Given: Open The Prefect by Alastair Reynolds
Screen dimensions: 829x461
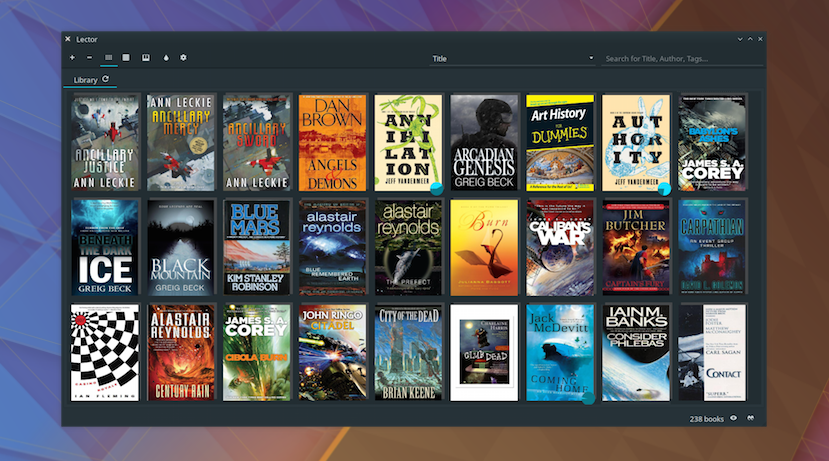Looking at the screenshot, I should point(408,247).
